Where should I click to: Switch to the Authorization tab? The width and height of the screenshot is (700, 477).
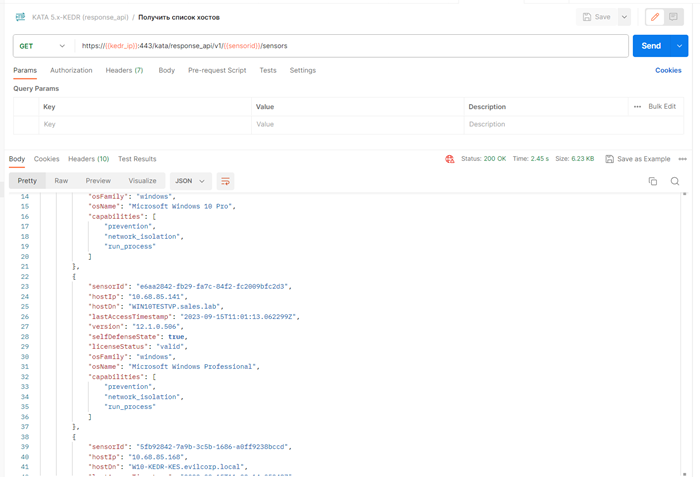point(71,70)
